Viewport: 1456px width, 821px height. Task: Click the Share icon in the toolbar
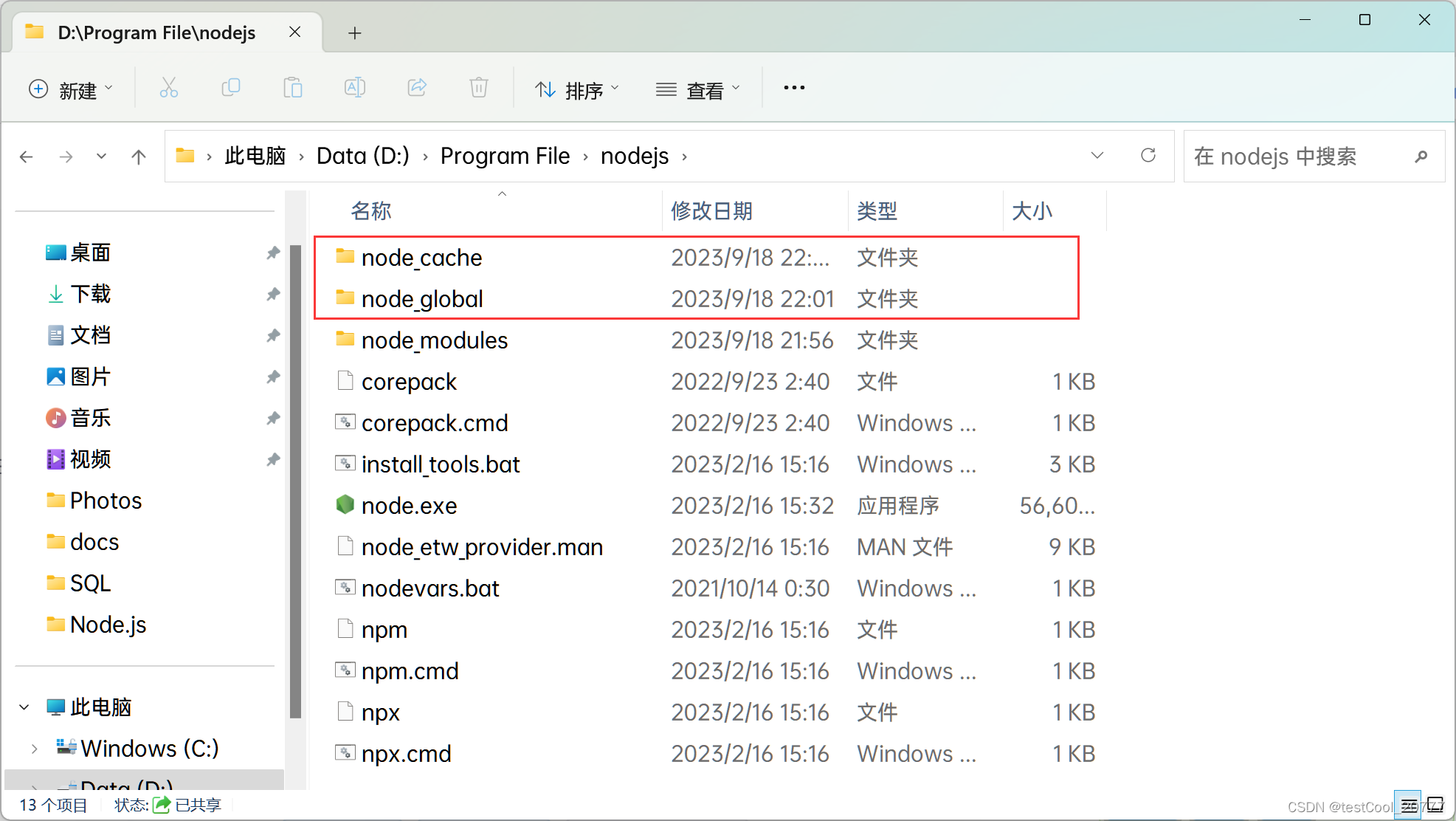tap(417, 88)
